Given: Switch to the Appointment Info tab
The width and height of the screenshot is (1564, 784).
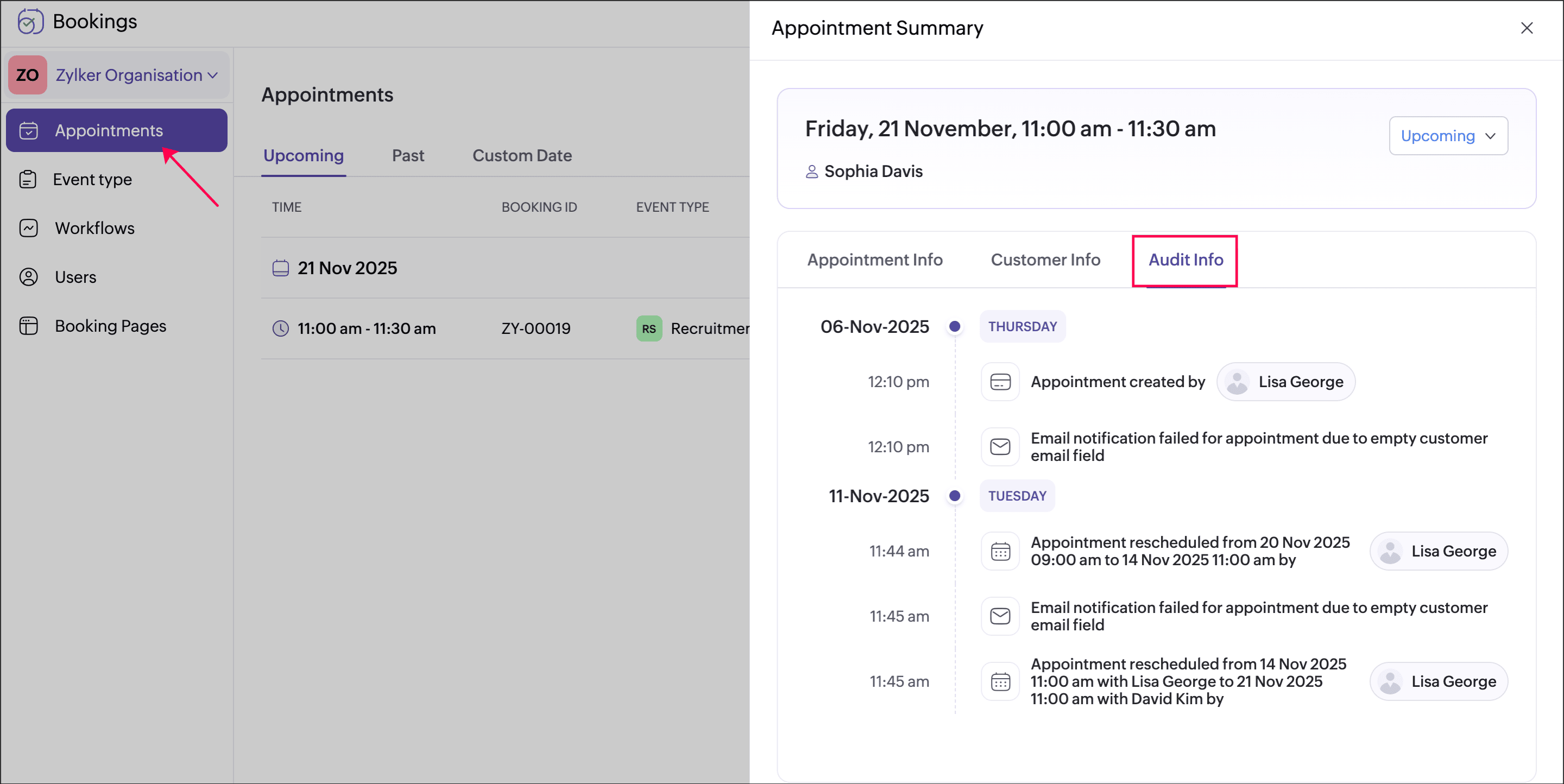Looking at the screenshot, I should 874,260.
